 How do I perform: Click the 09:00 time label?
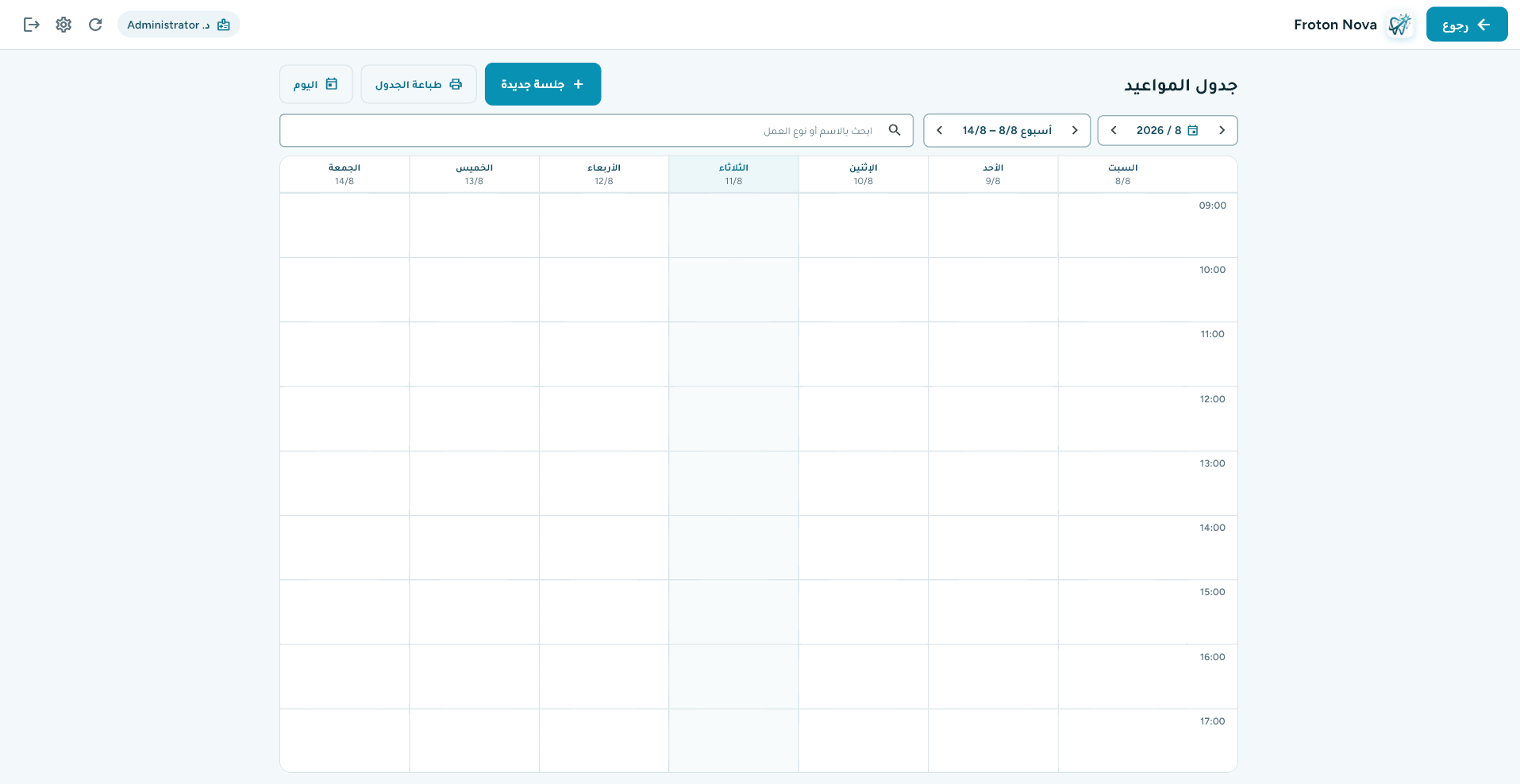[1212, 206]
